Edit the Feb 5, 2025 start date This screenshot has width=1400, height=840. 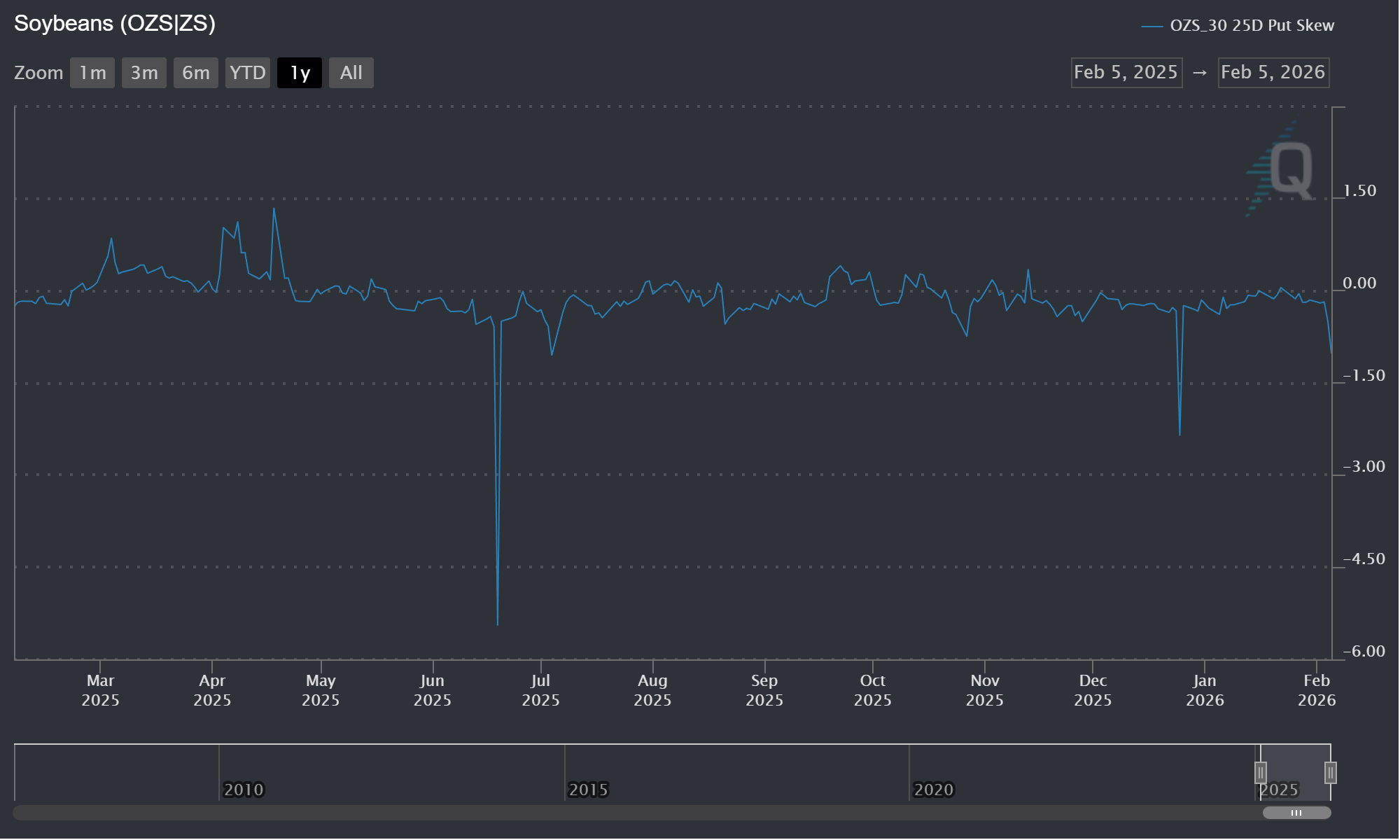[x=1126, y=73]
